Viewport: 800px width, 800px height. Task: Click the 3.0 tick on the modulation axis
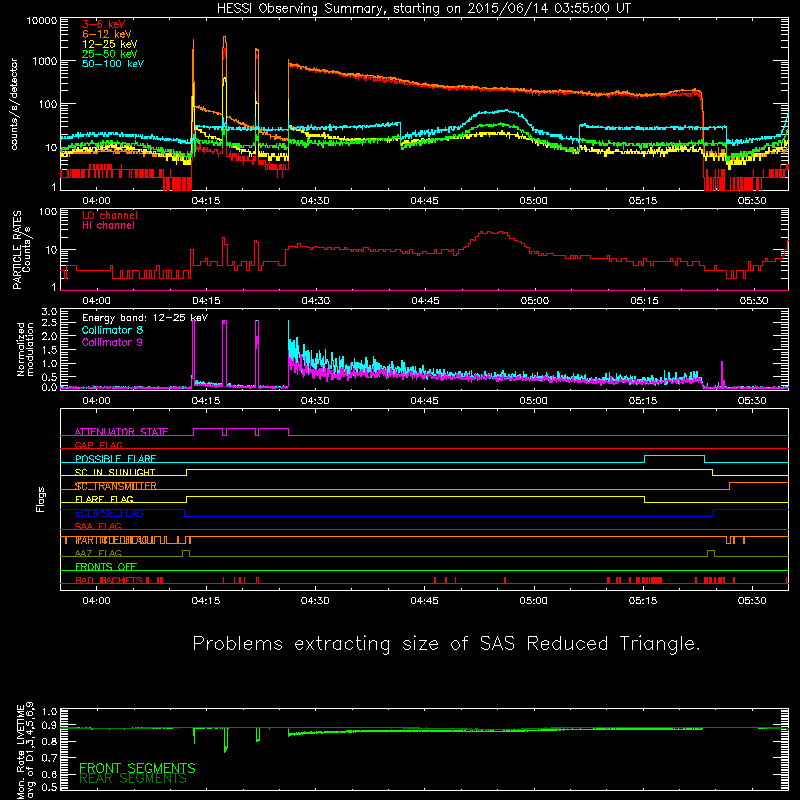(x=49, y=312)
